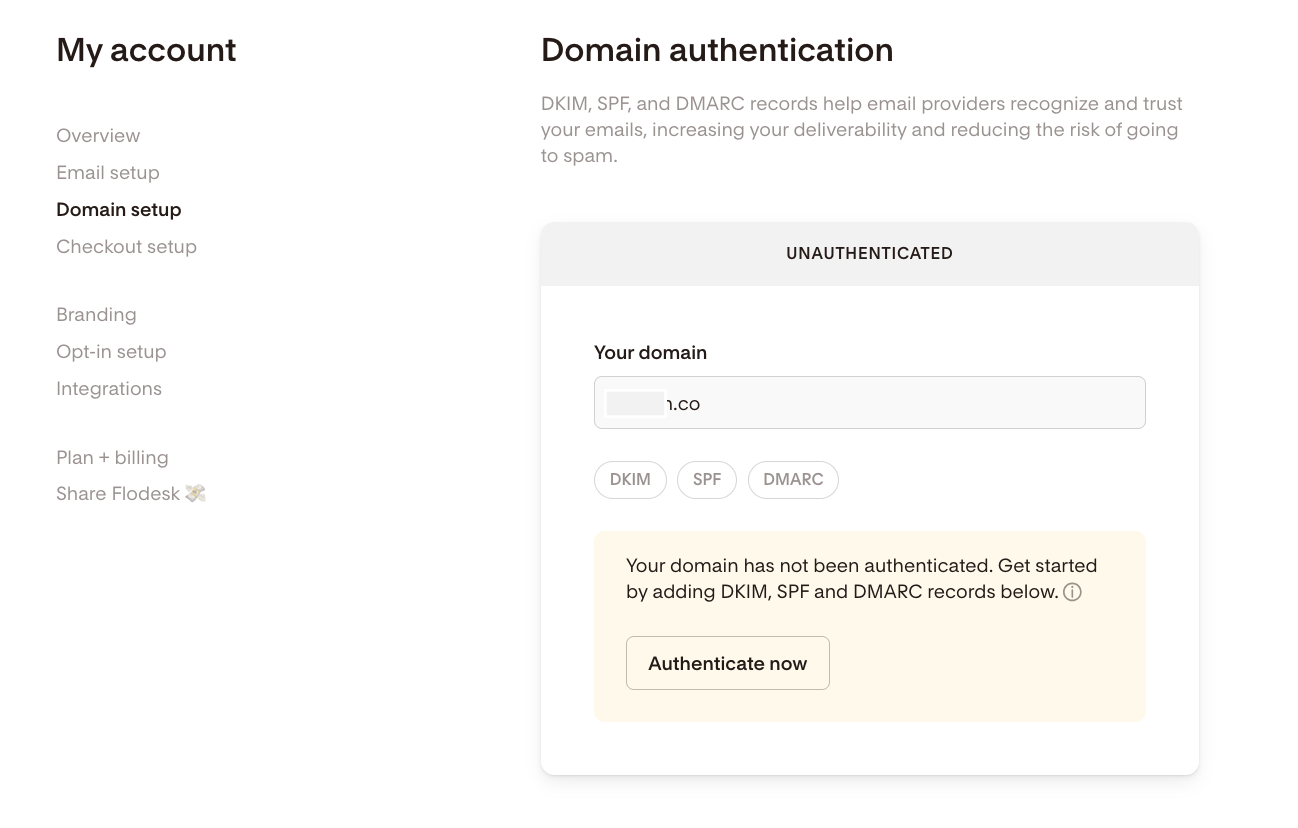Click the Domain authentication heading
Viewport: 1298px width, 828px height.
tap(717, 50)
